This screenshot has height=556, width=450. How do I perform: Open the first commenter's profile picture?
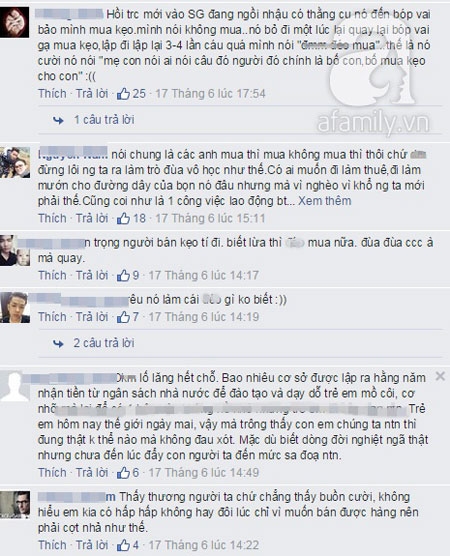pyautogui.click(x=14, y=22)
